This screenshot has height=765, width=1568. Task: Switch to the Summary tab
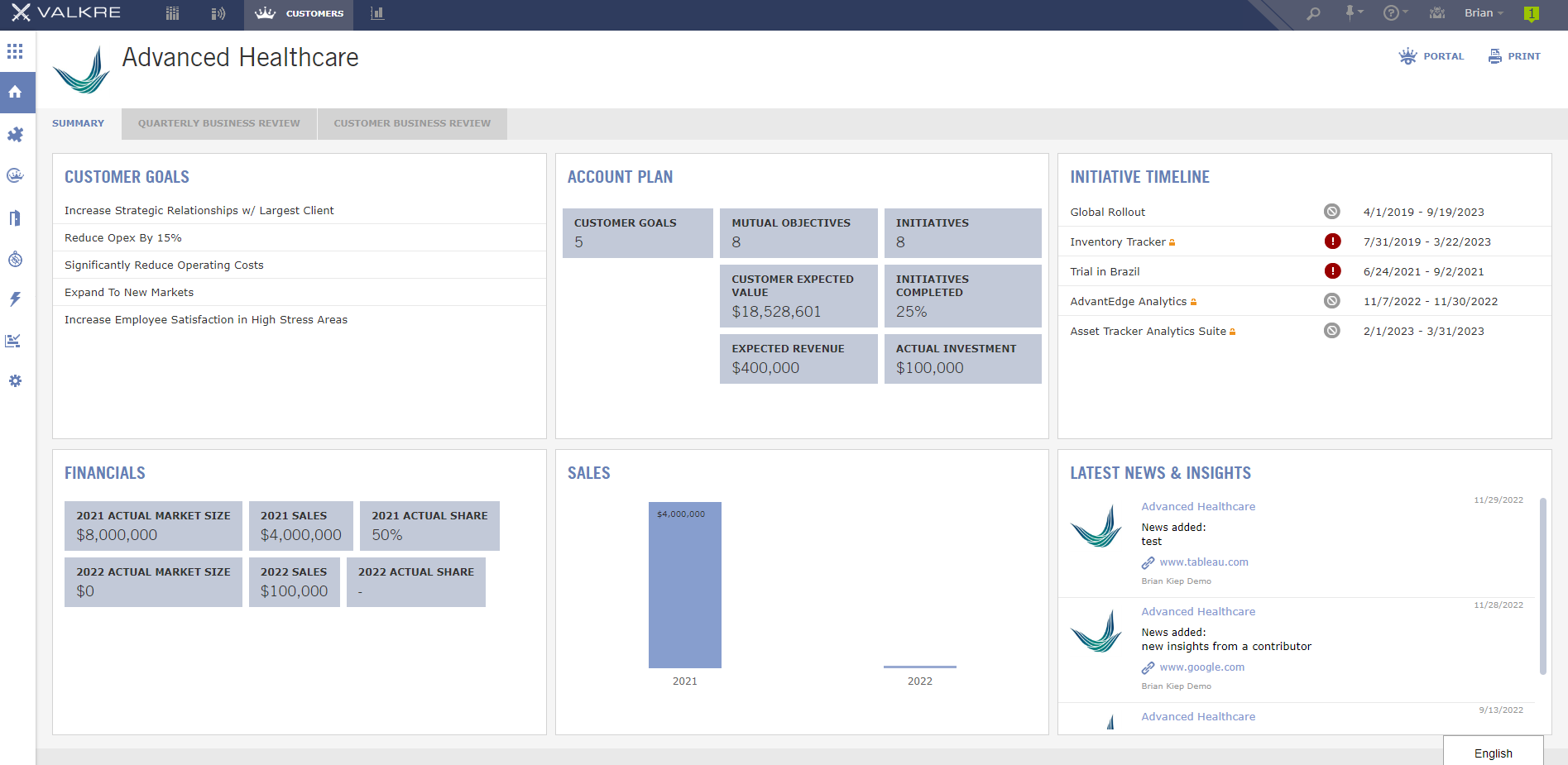[x=79, y=123]
